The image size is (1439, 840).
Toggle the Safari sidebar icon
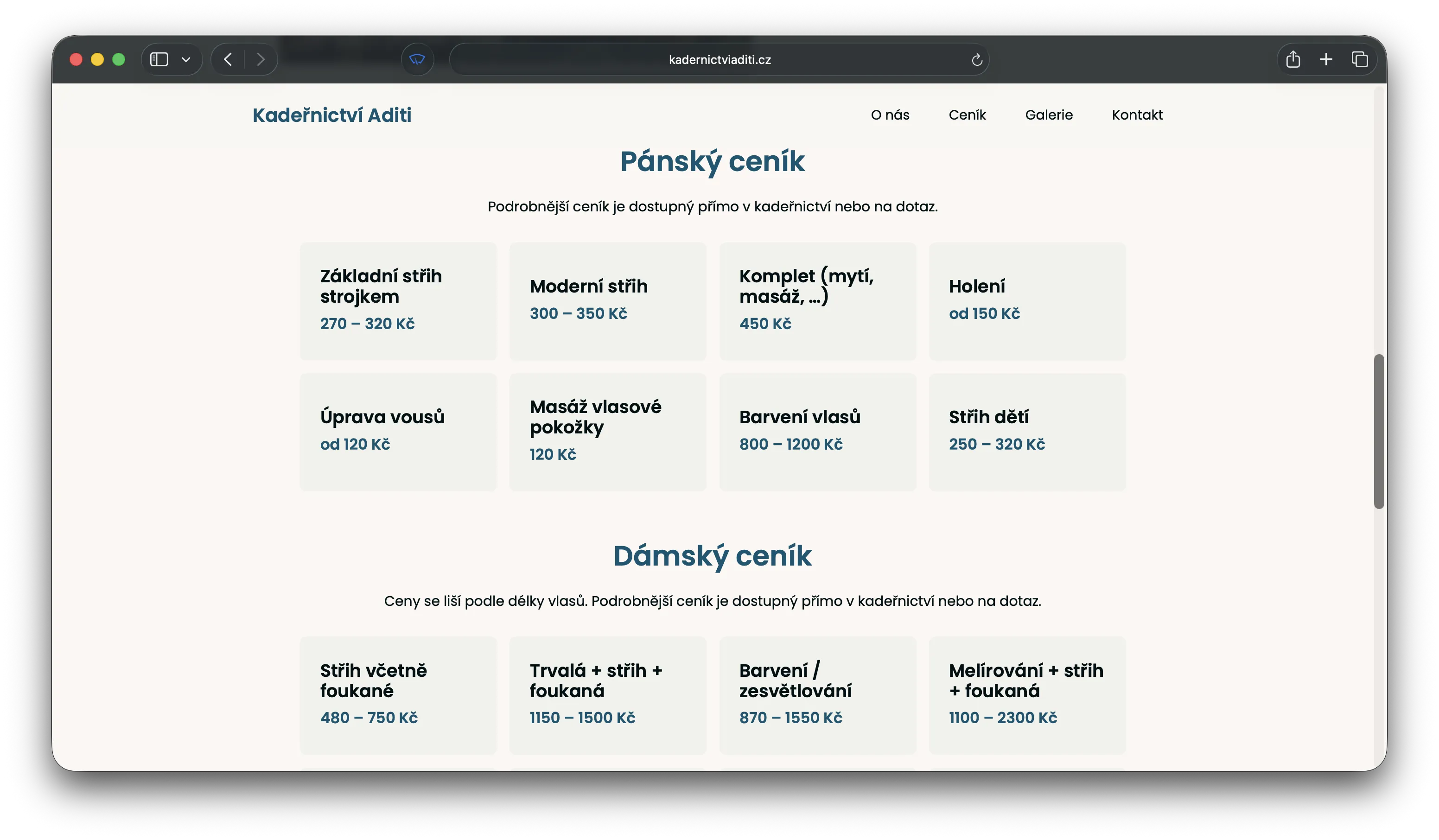159,59
